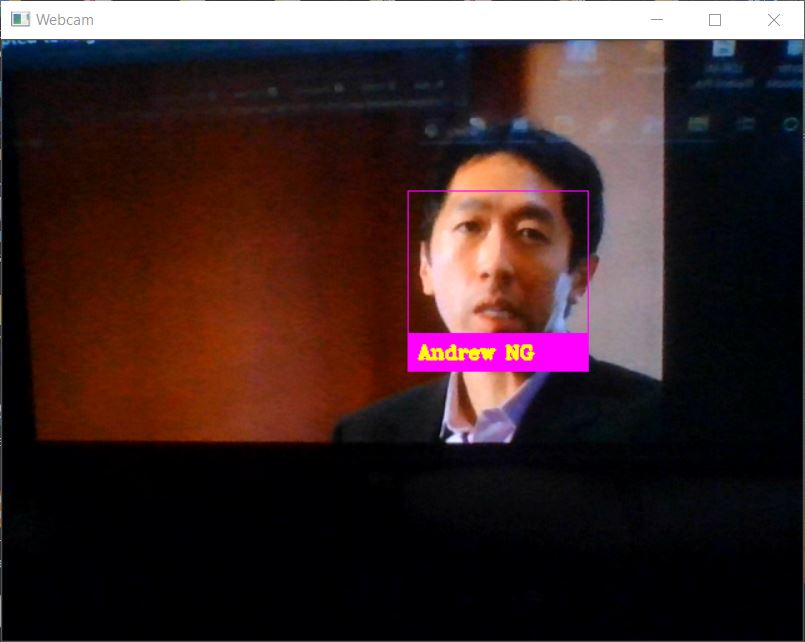
Task: Maximize the Webcam window
Action: tap(715, 20)
